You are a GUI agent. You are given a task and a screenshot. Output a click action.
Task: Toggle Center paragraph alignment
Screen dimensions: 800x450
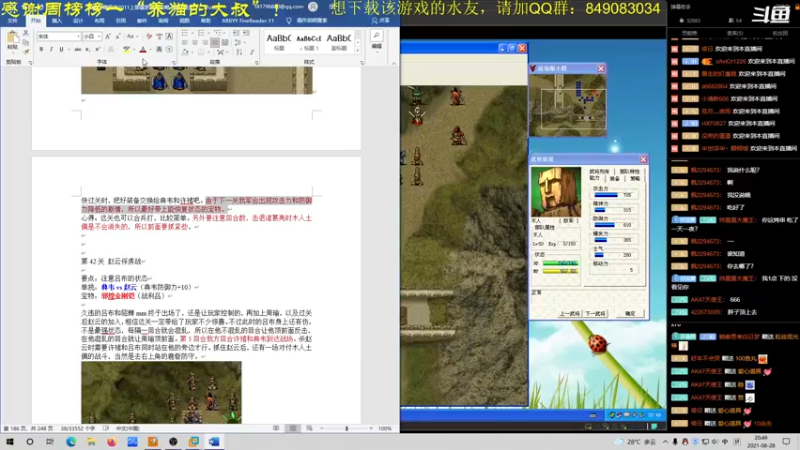(195, 42)
